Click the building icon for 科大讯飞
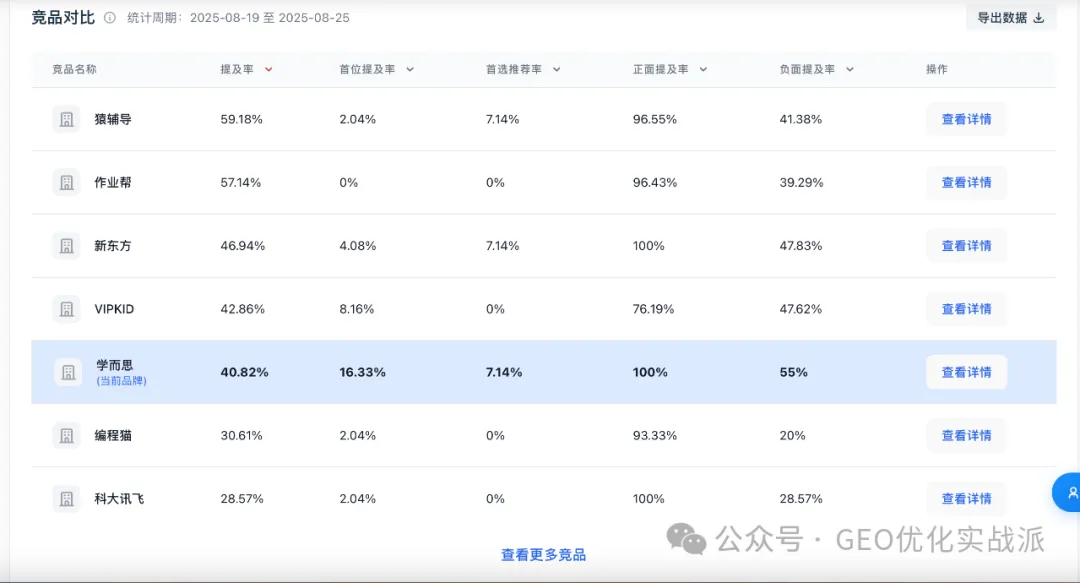The width and height of the screenshot is (1080, 583). pos(67,499)
